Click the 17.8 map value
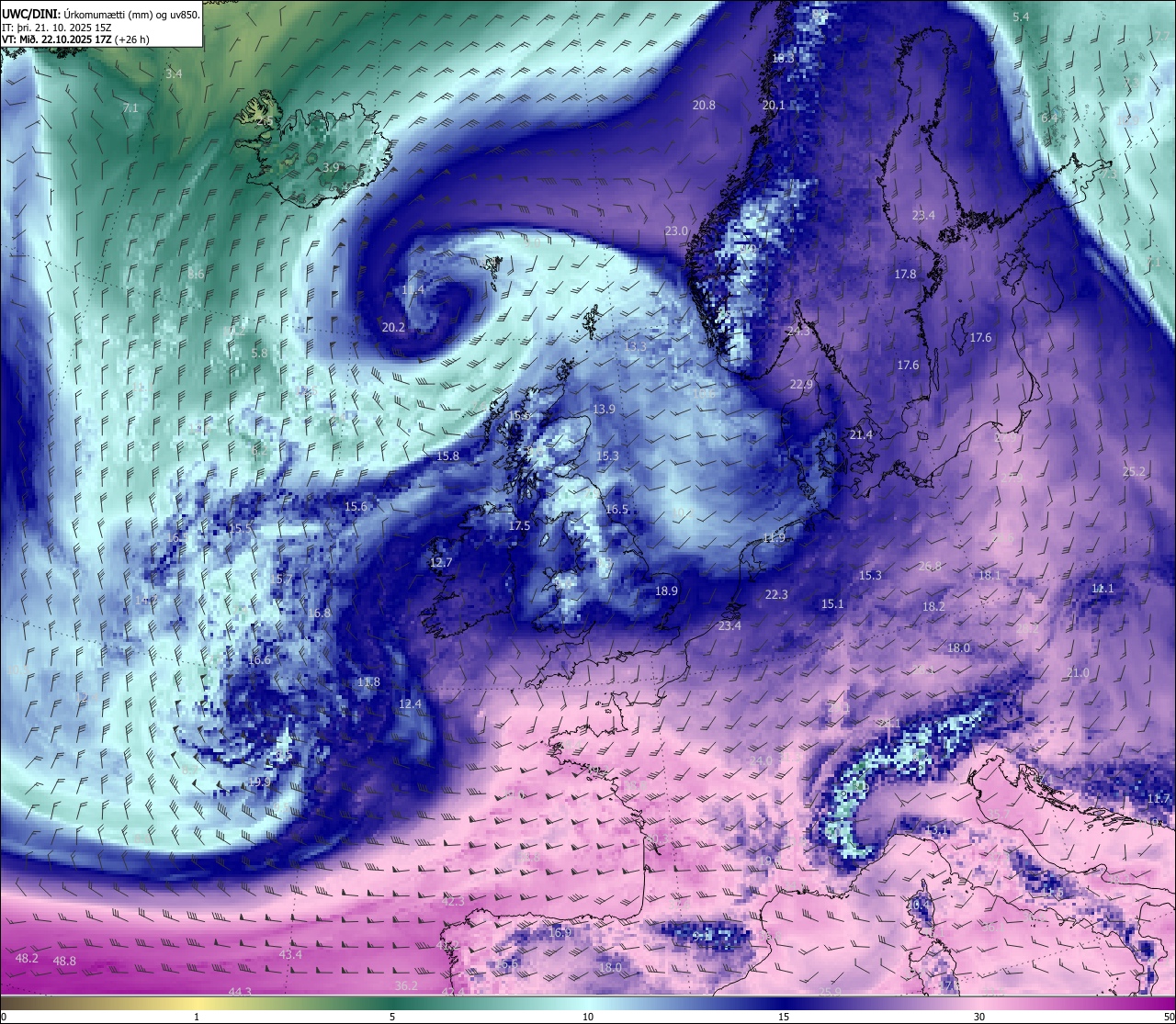This screenshot has height=1024, width=1176. 905,274
